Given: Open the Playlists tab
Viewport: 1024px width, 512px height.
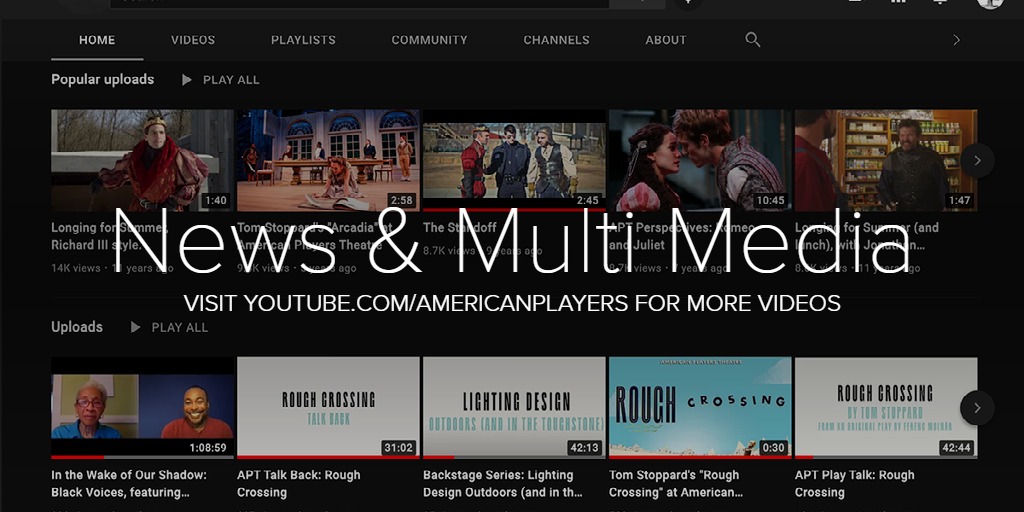Looking at the screenshot, I should pyautogui.click(x=303, y=40).
